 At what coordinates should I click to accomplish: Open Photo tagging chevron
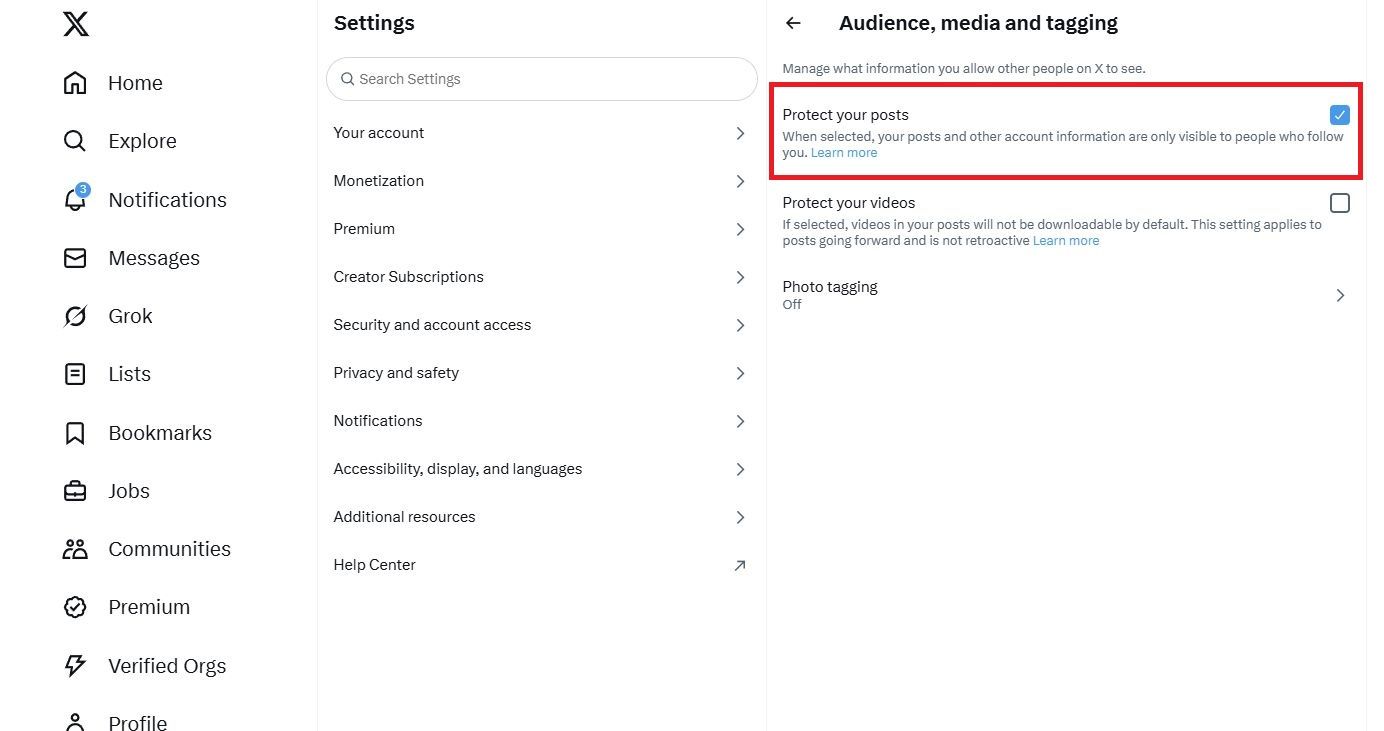(x=1340, y=295)
